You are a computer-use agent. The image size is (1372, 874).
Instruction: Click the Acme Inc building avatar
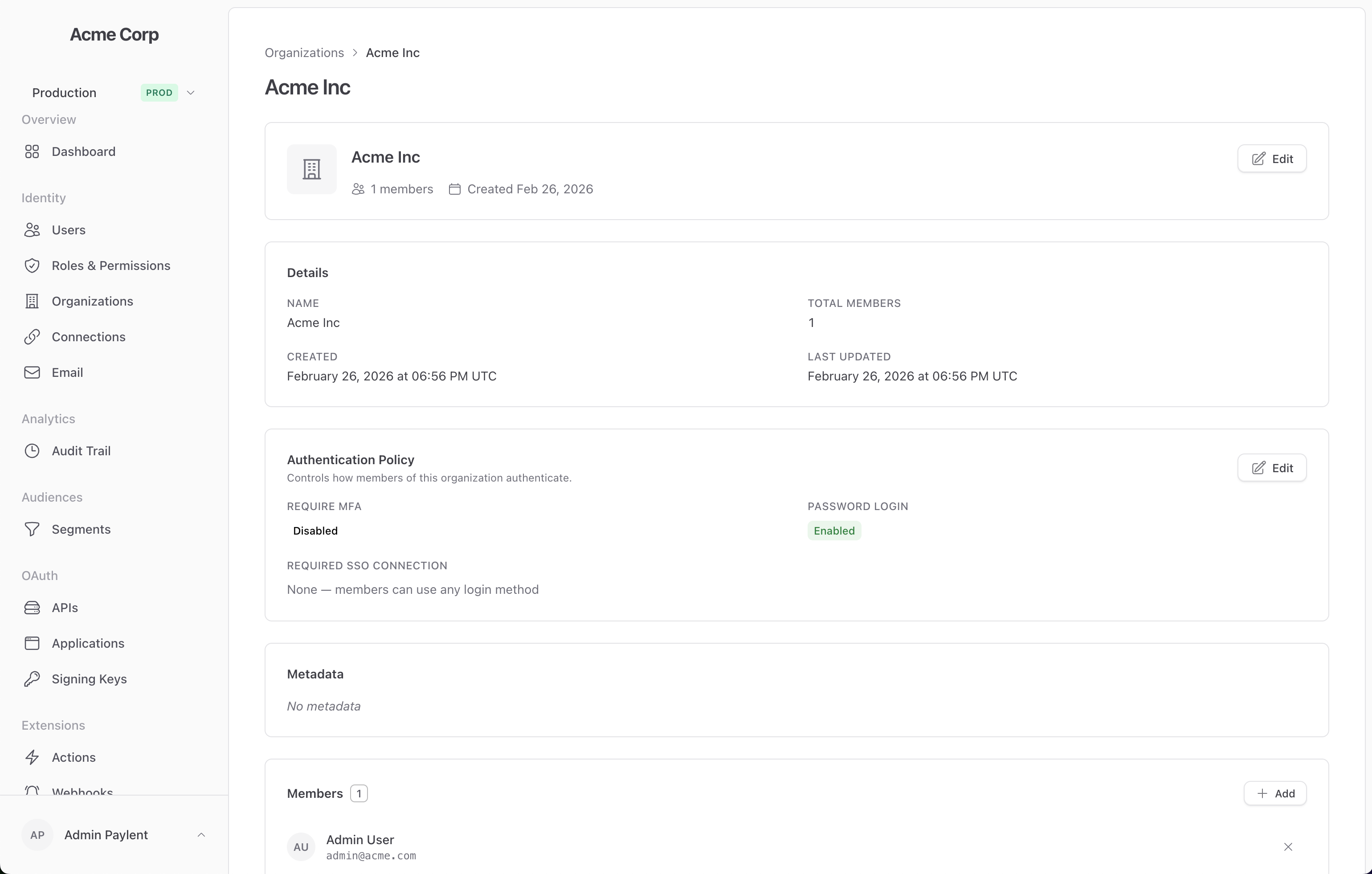[x=312, y=169]
